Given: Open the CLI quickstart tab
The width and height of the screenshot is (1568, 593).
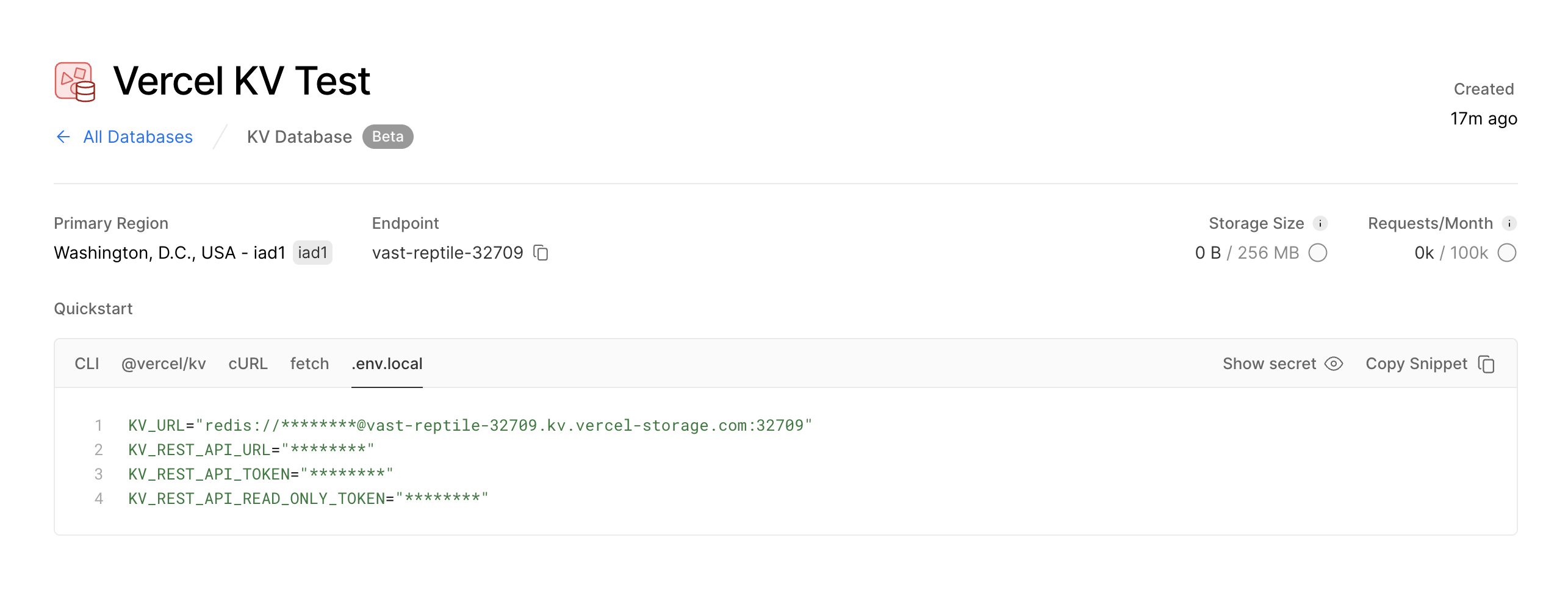Looking at the screenshot, I should tap(87, 363).
